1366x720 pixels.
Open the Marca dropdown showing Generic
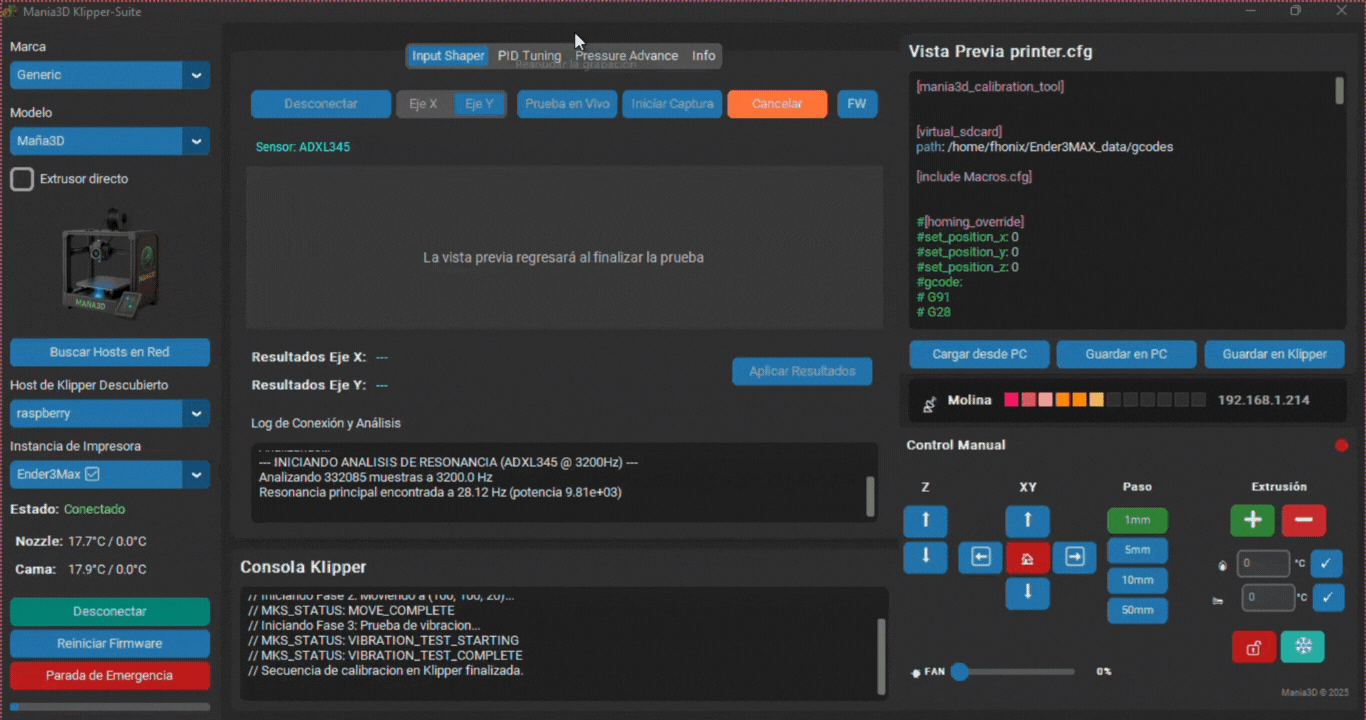[x=110, y=75]
